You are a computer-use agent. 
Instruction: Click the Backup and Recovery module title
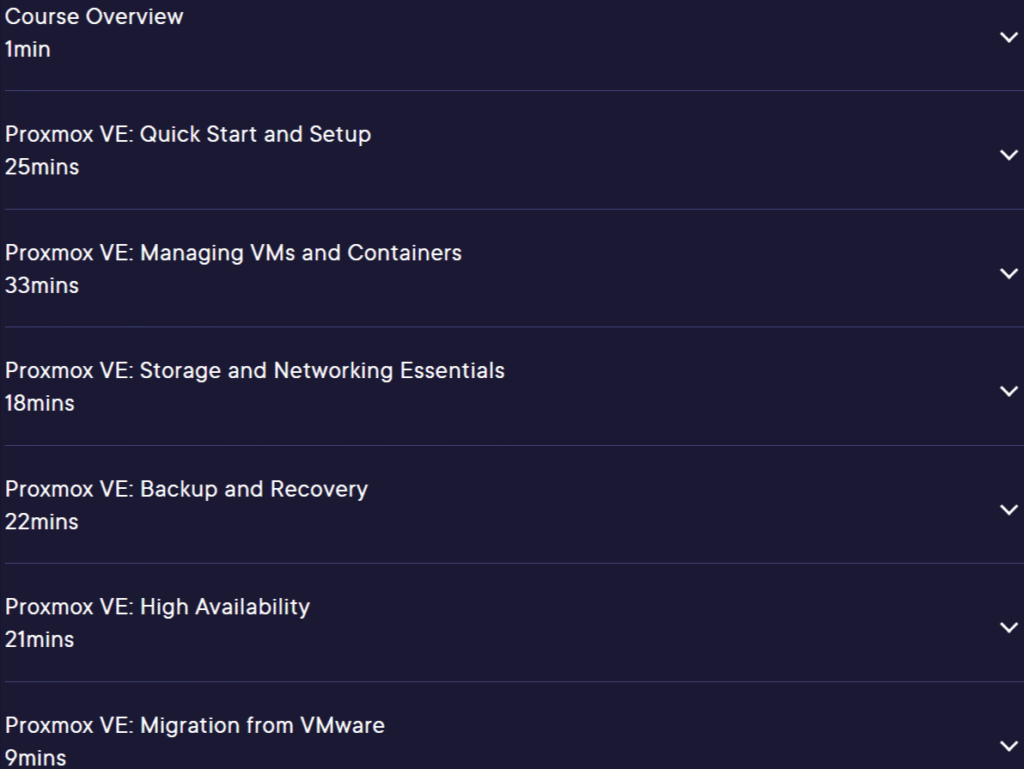coord(186,490)
